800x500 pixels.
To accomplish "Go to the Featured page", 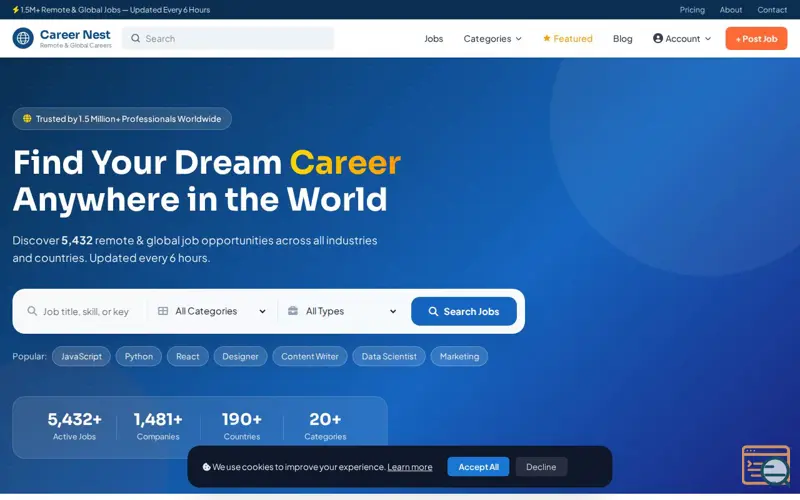I will (x=567, y=39).
